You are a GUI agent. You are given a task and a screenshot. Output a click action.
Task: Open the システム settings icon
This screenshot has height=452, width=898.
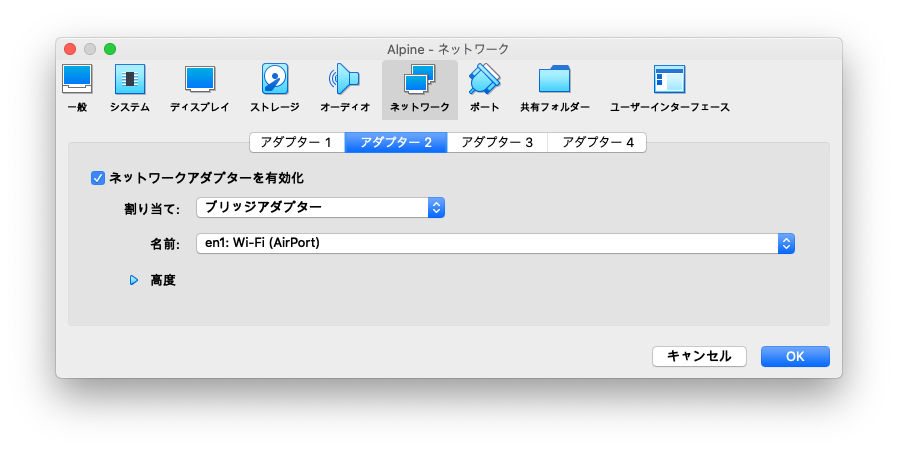click(130, 89)
